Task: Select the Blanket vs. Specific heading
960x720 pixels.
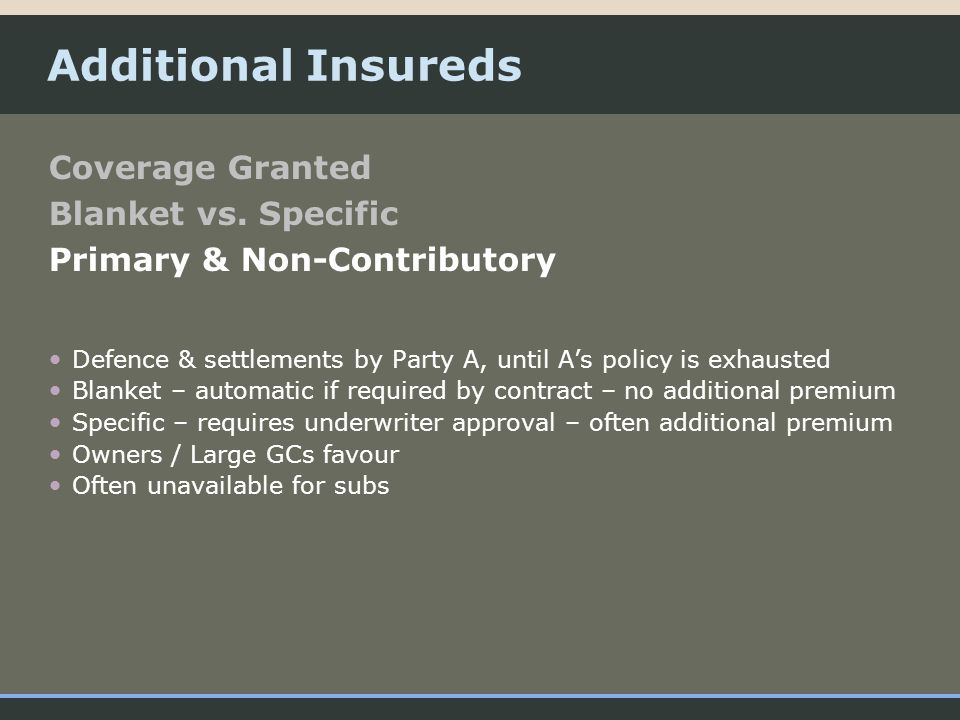Action: click(x=224, y=214)
